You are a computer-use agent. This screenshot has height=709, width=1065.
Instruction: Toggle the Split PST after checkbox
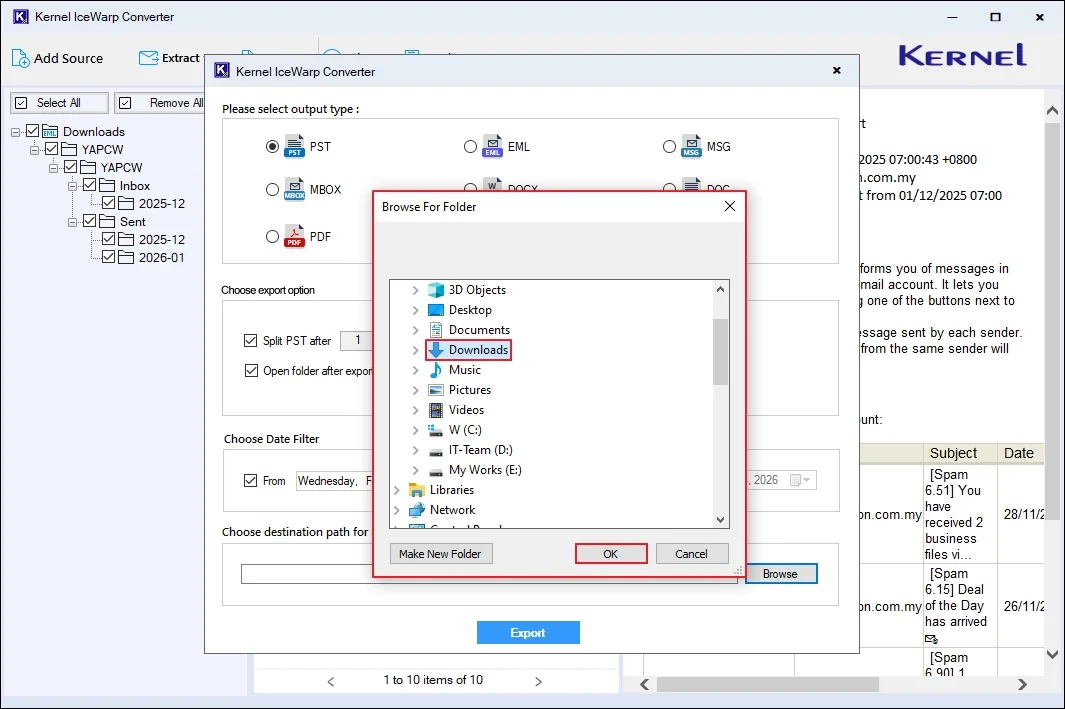pos(250,341)
